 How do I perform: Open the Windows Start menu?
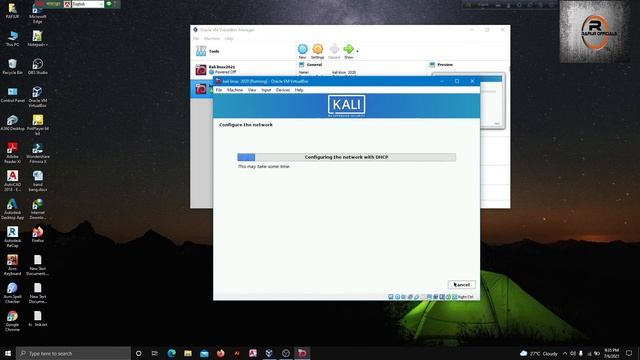pyautogui.click(x=8, y=353)
